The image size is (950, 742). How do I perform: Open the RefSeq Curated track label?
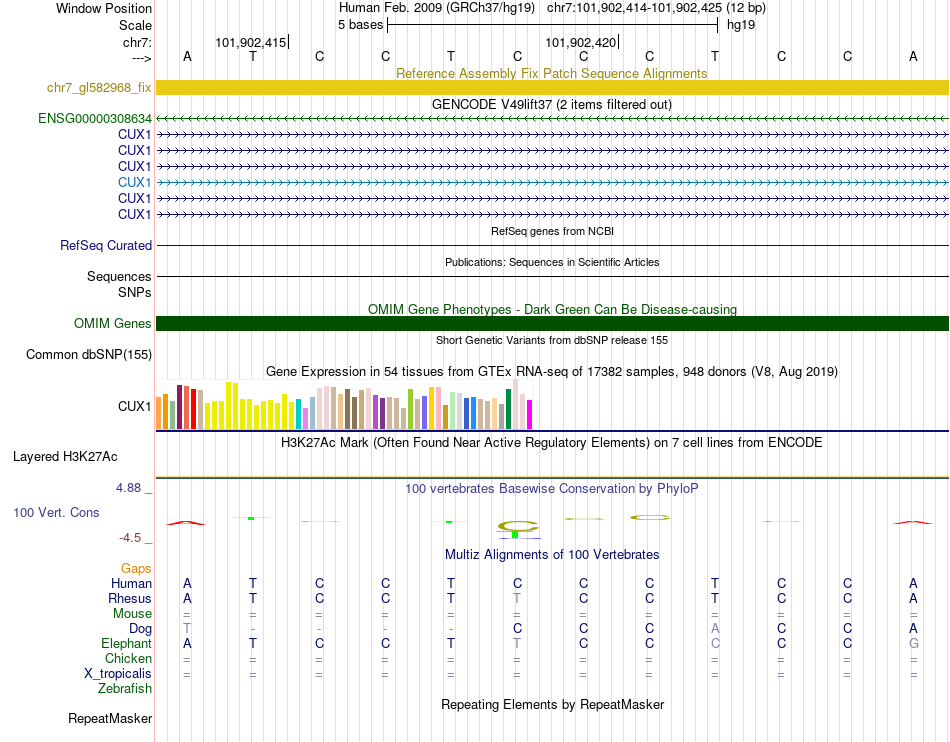106,245
